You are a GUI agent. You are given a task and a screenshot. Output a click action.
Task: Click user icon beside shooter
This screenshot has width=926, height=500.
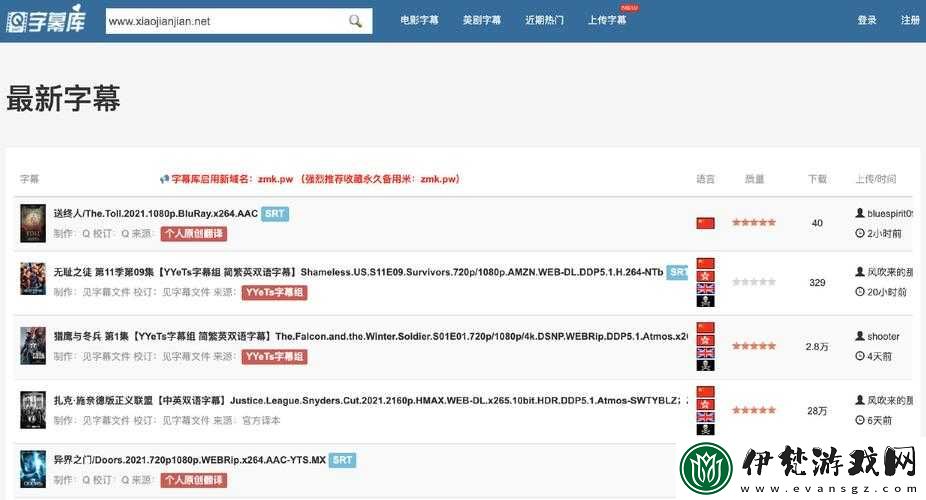click(x=860, y=336)
